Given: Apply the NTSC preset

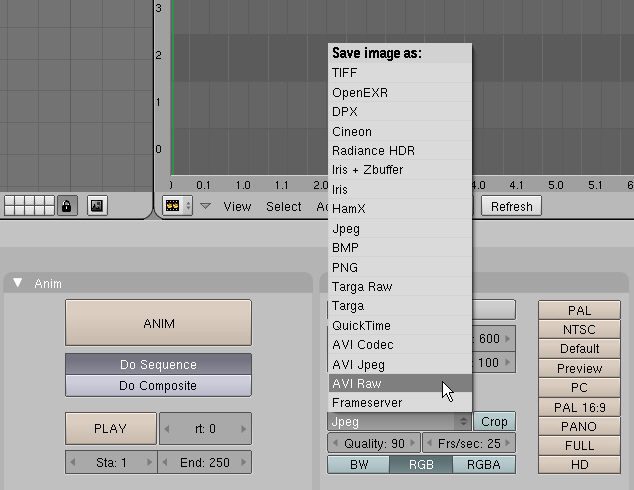Looking at the screenshot, I should (x=579, y=329).
